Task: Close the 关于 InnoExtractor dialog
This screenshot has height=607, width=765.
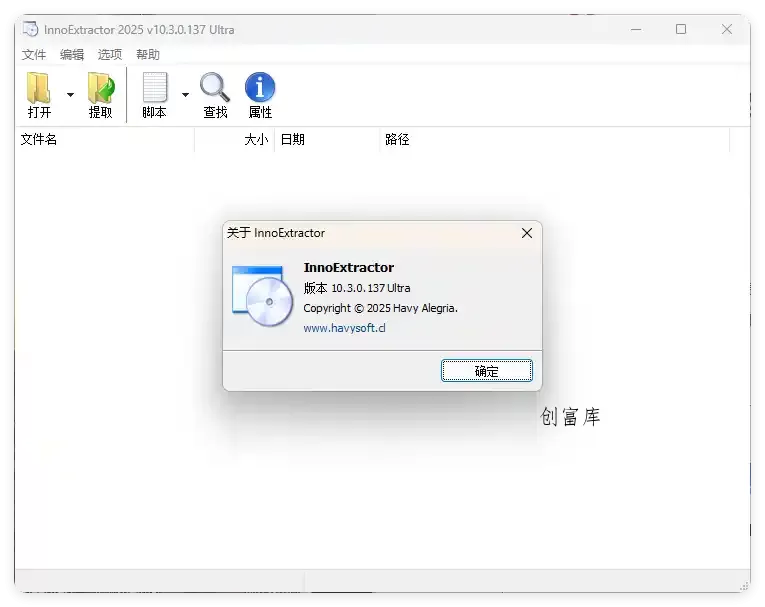Action: [527, 233]
